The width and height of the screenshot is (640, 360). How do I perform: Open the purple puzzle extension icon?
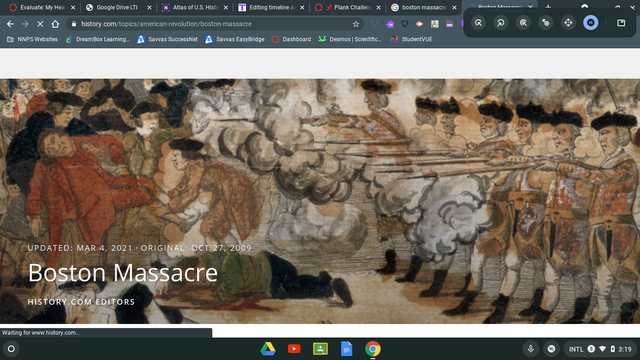point(390,24)
